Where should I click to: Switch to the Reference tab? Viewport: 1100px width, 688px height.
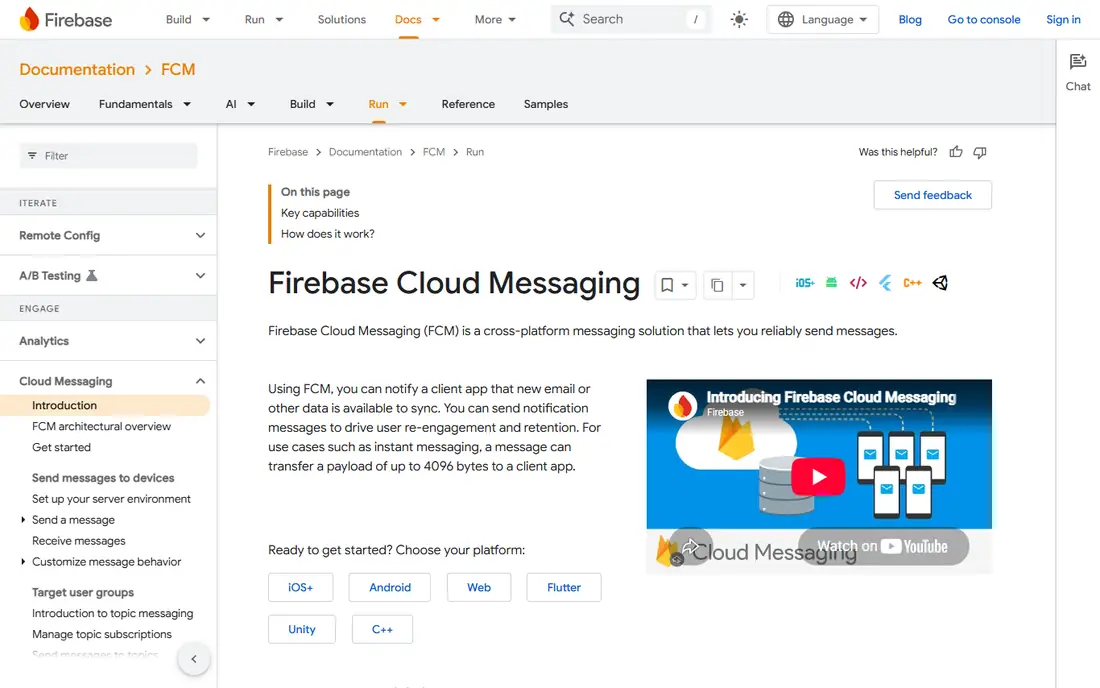468,104
